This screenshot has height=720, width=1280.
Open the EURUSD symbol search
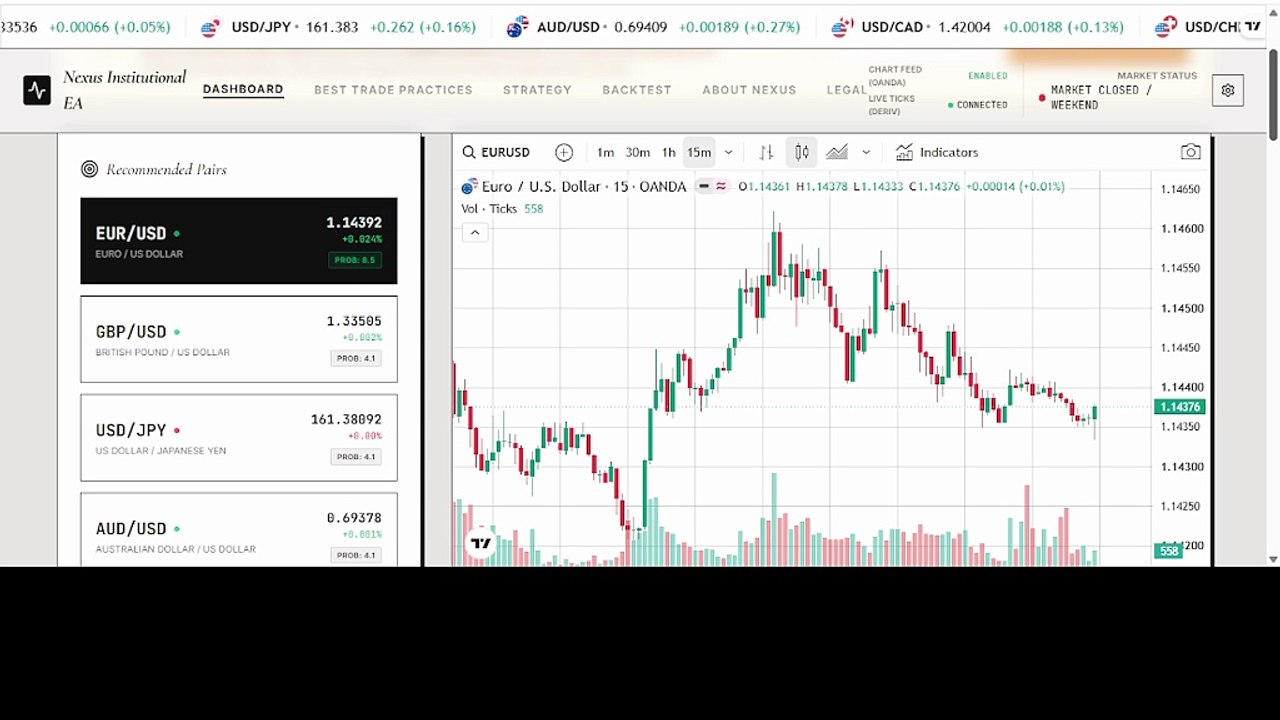(496, 152)
